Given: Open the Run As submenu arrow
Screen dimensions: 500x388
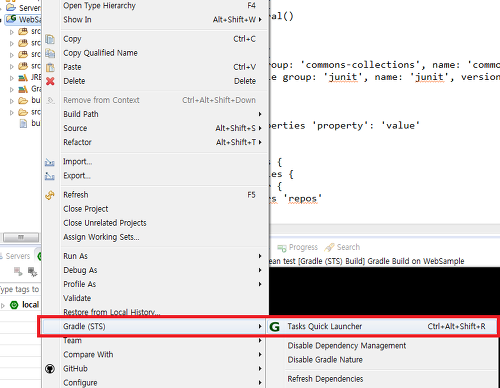Looking at the screenshot, I should 260,256.
